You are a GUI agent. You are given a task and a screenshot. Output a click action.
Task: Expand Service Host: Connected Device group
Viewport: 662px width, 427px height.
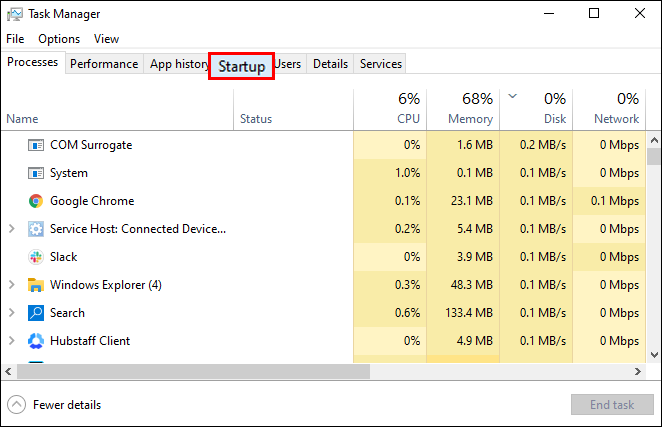coord(12,229)
